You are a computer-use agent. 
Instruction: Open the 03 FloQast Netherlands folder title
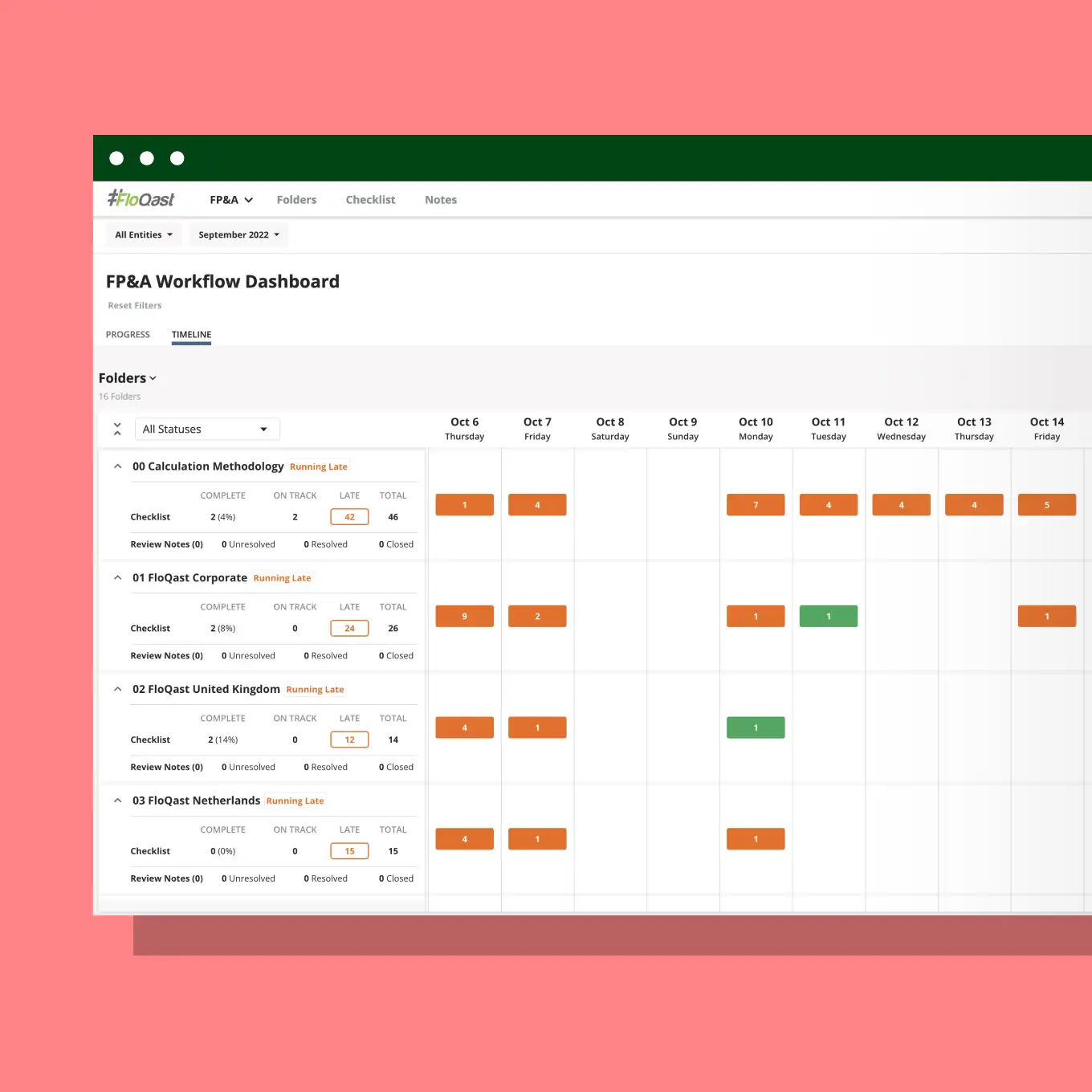(x=196, y=801)
